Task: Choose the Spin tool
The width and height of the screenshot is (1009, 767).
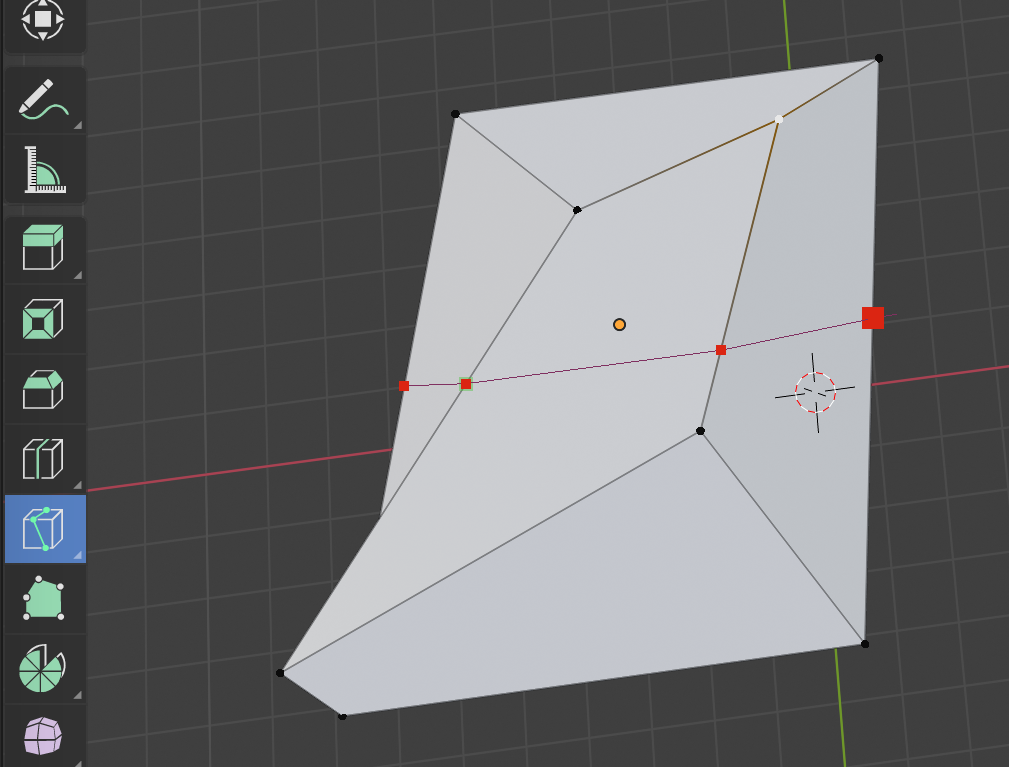Action: pos(44,669)
